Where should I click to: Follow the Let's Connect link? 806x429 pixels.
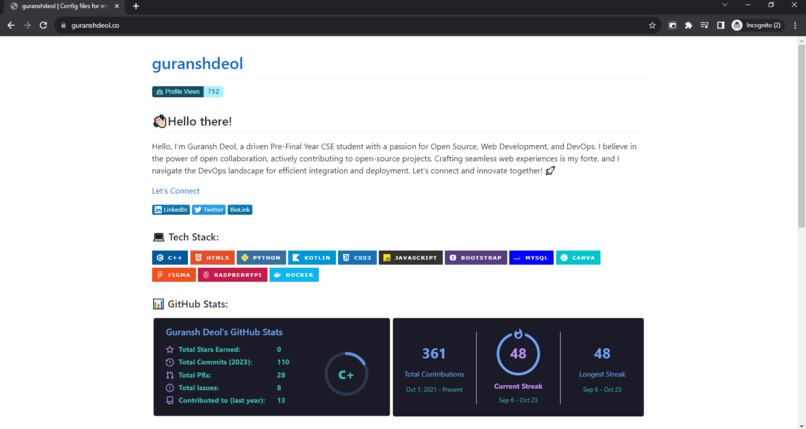coord(176,191)
